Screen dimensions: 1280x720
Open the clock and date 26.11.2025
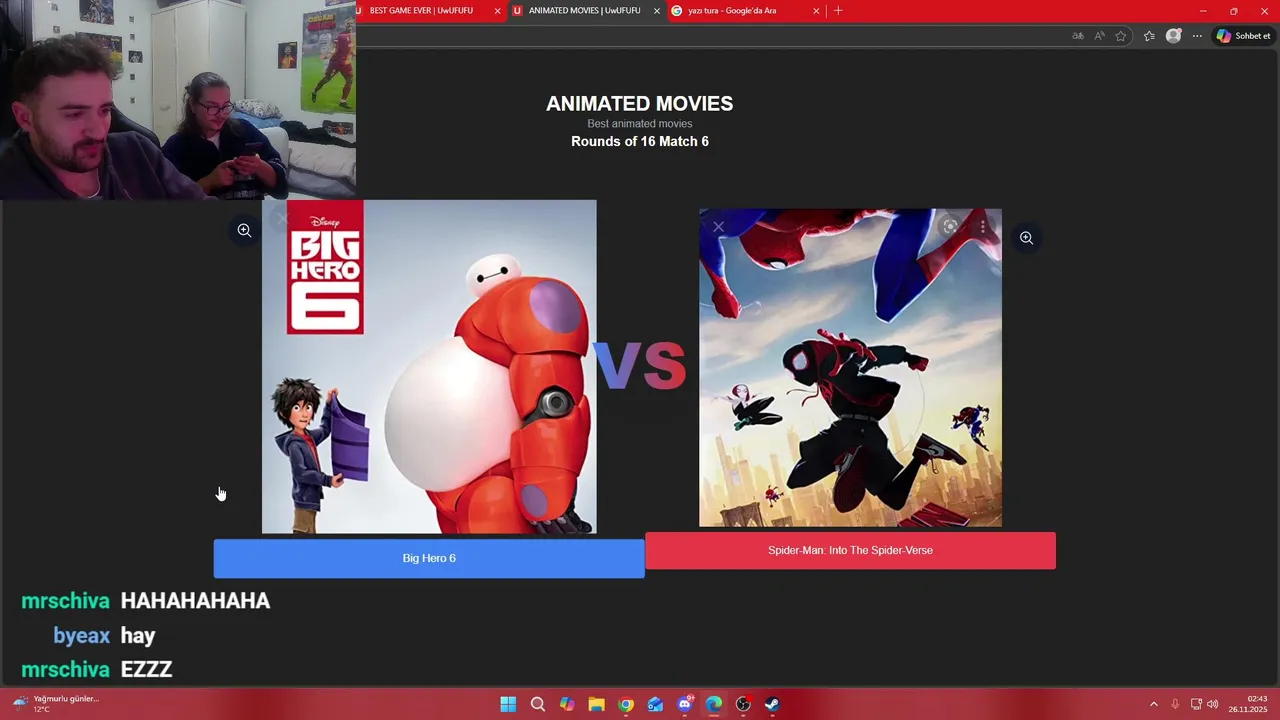(1248, 704)
